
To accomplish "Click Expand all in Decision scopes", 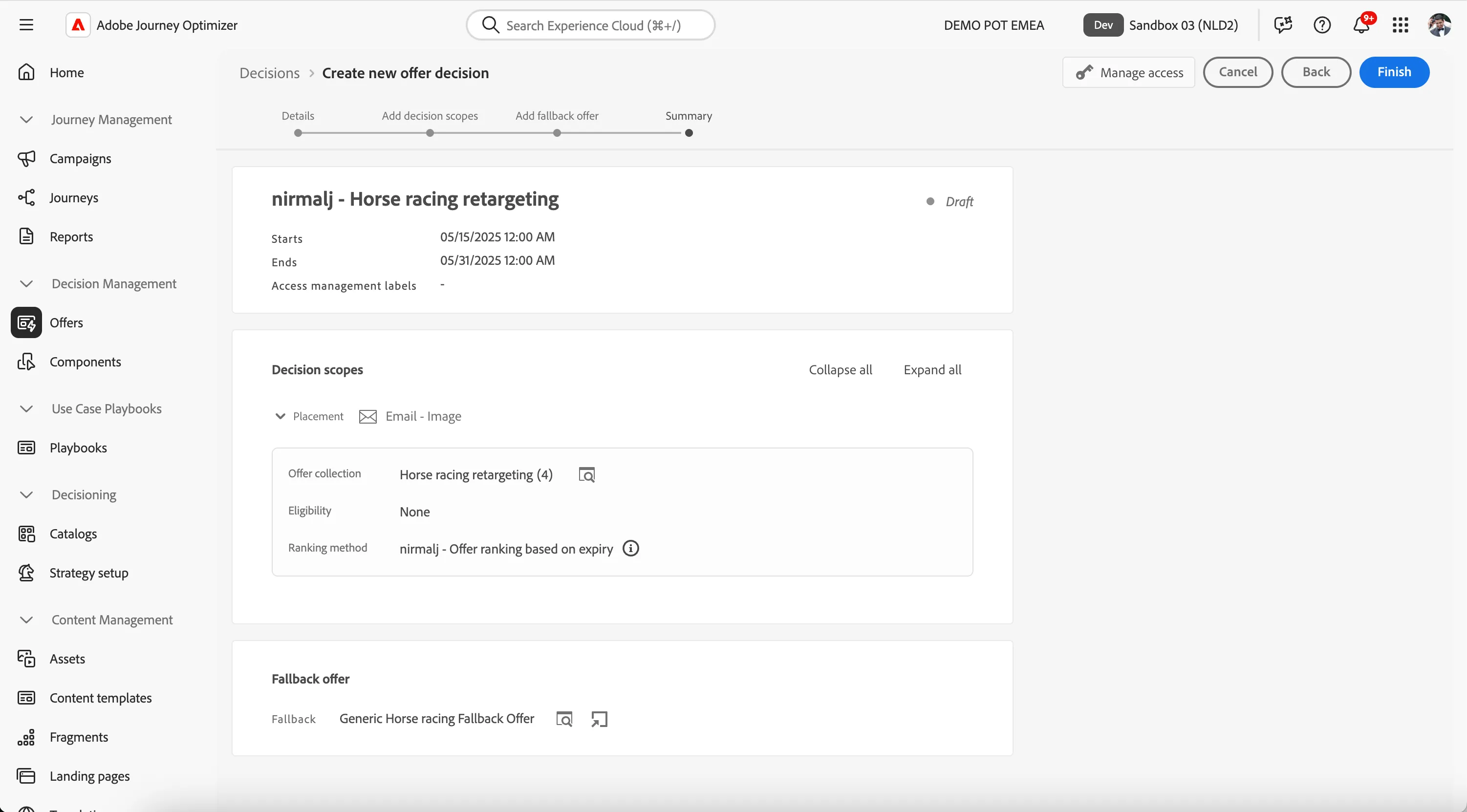I will coord(932,369).
